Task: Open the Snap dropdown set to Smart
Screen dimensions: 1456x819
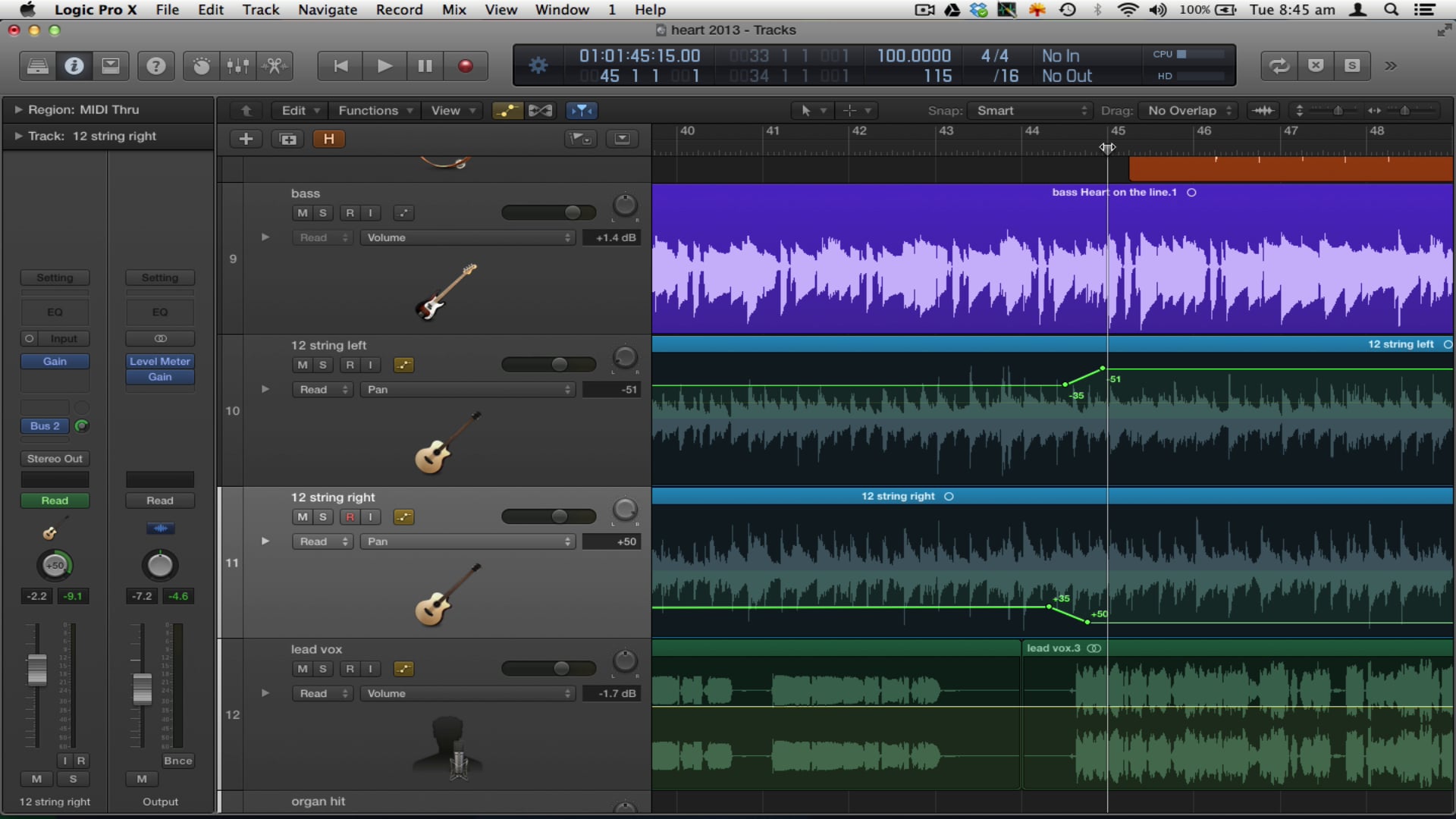Action: tap(1029, 111)
